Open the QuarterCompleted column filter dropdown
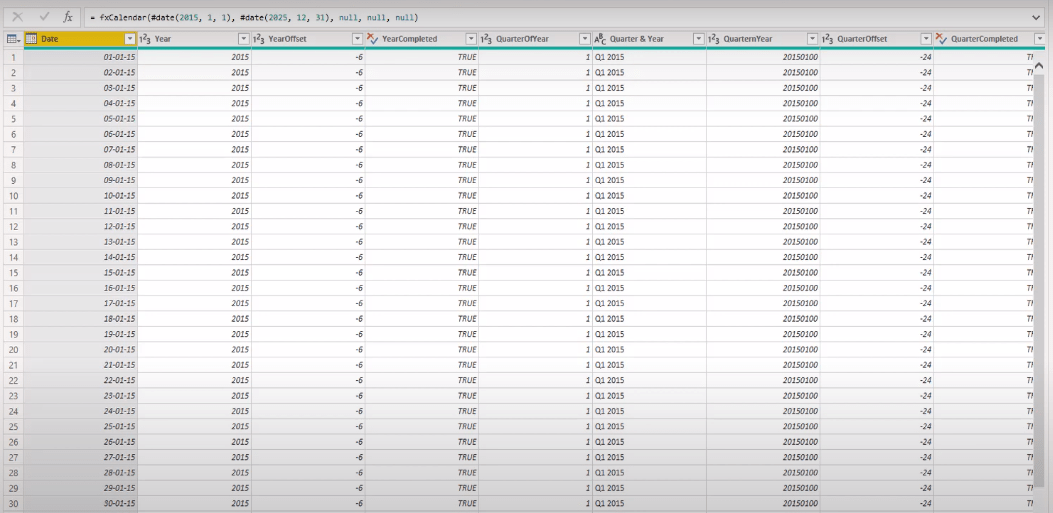Screen dimensions: 1053x513 1040,39
